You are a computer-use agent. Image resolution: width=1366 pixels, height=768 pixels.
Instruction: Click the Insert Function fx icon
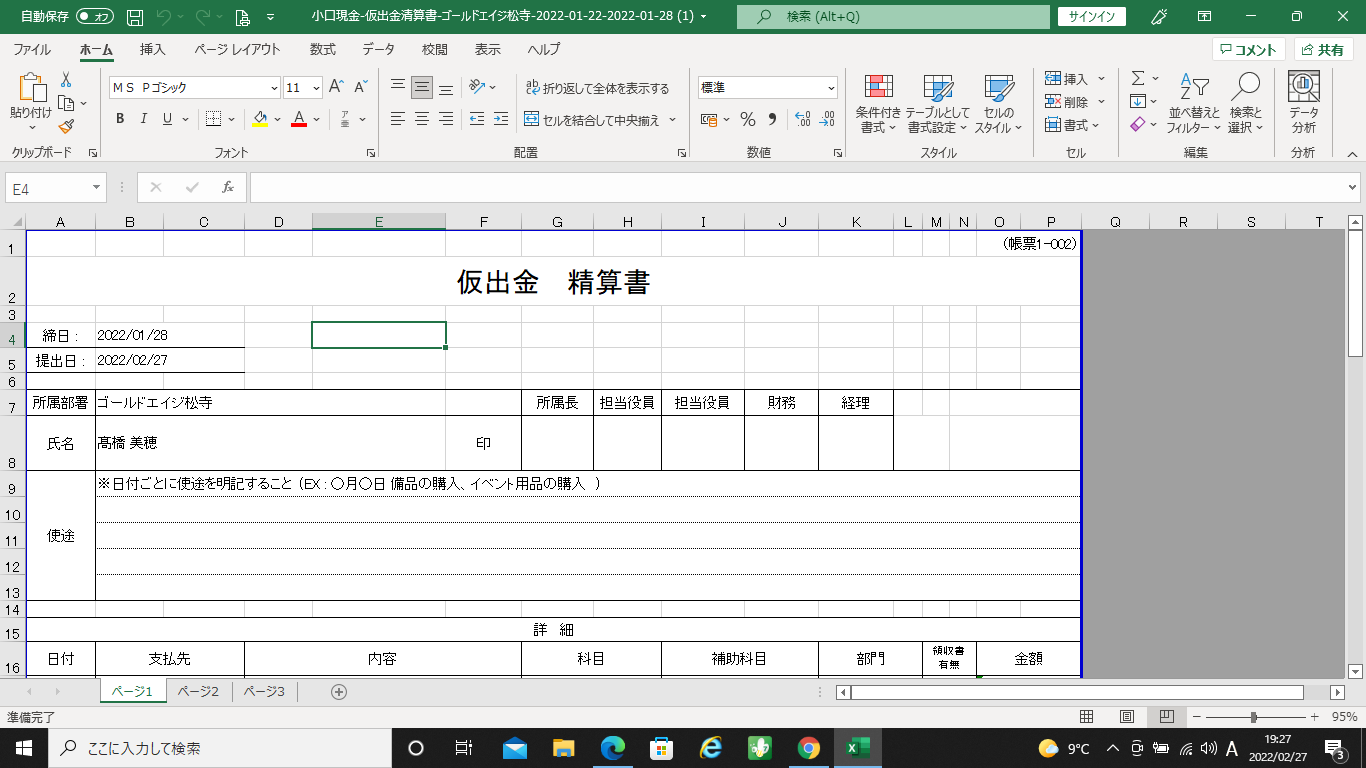point(228,187)
